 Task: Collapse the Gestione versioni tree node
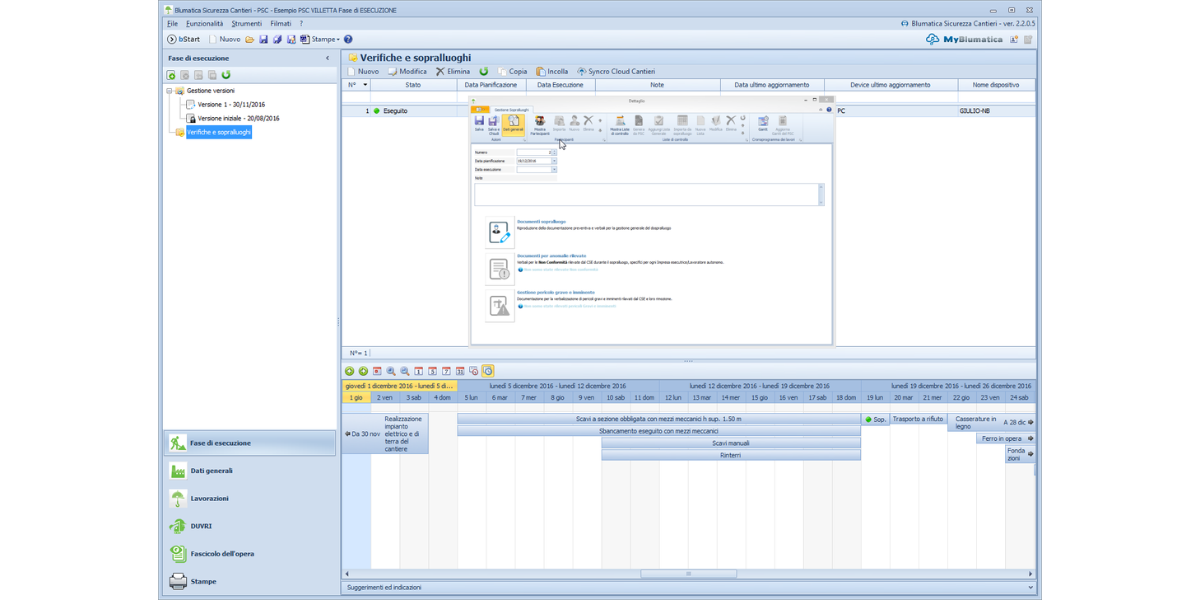[170, 90]
